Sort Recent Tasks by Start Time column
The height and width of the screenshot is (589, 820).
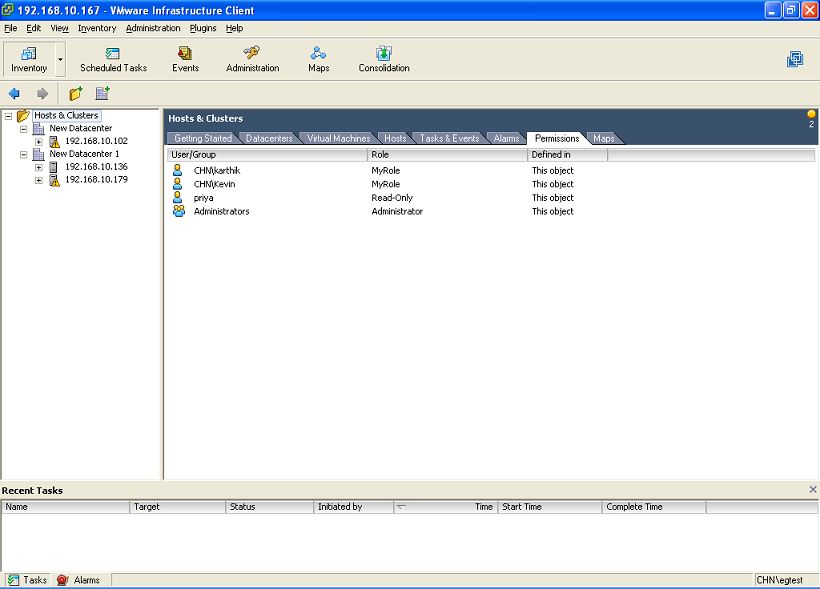tap(550, 507)
